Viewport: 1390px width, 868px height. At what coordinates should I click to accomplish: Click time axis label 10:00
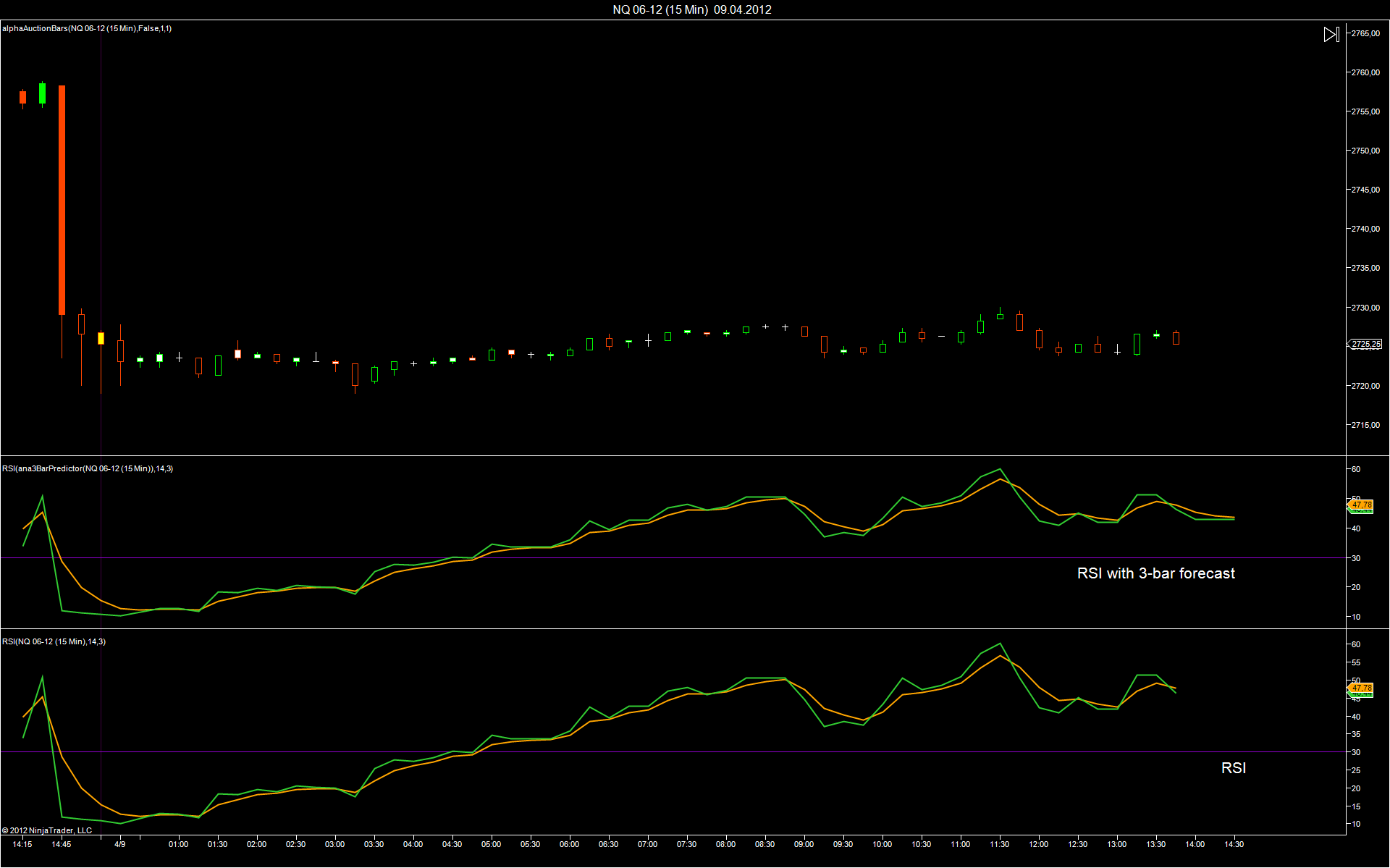point(883,844)
